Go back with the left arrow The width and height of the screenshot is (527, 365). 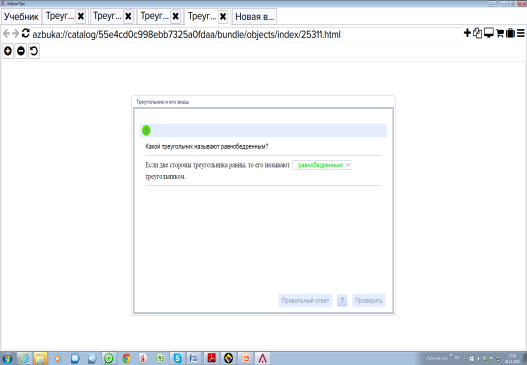(x=6, y=33)
